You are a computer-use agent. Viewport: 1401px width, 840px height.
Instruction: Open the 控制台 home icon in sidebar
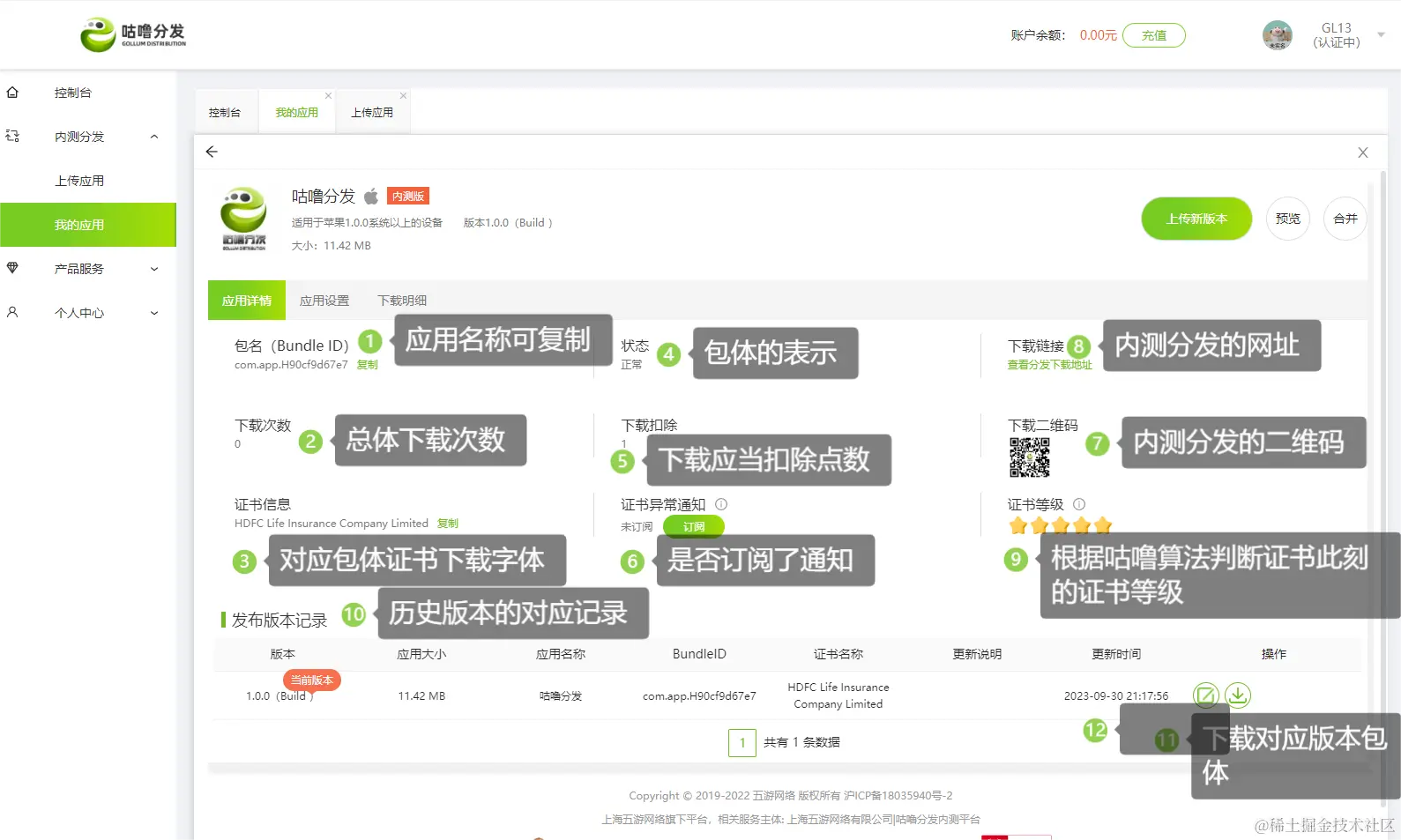point(12,92)
